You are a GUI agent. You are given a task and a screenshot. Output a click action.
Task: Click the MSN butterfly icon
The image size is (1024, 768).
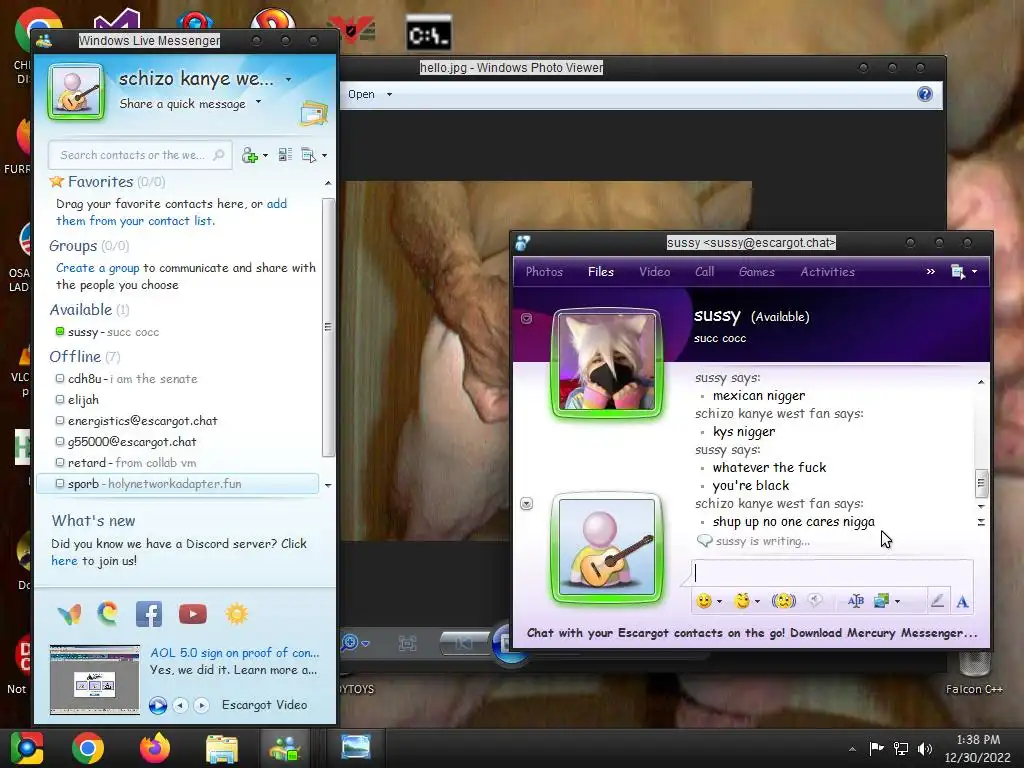69,614
